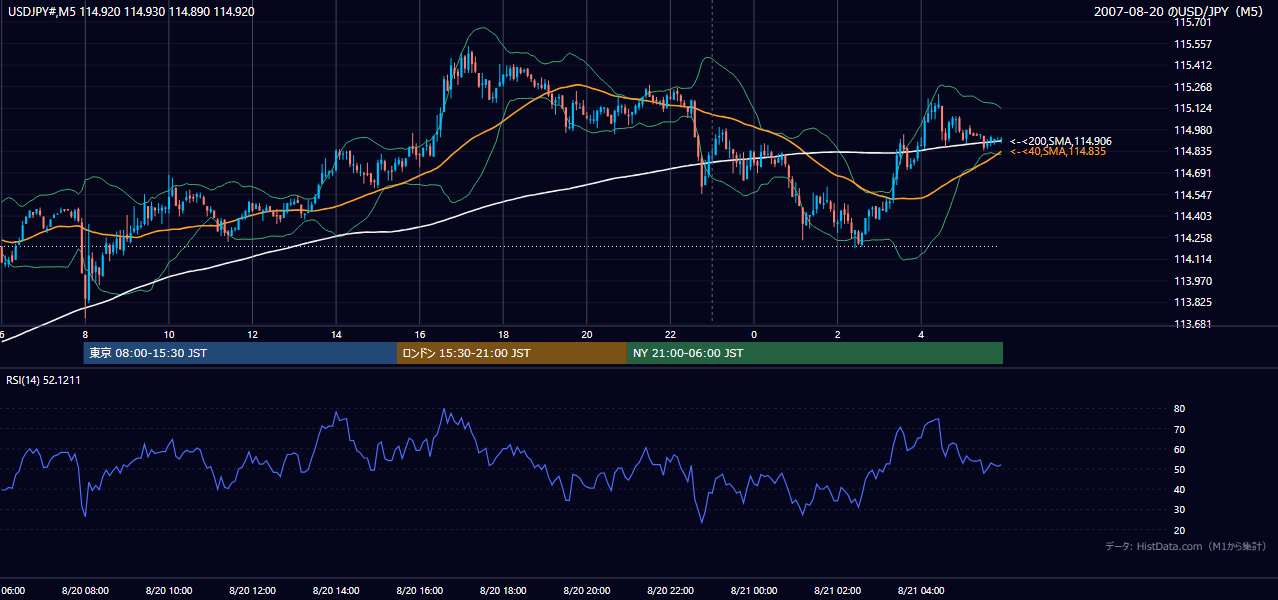Click the 2007-08-20 USD/JPY (M5) chart title
Viewport: 1278px width, 600px height.
1180,12
